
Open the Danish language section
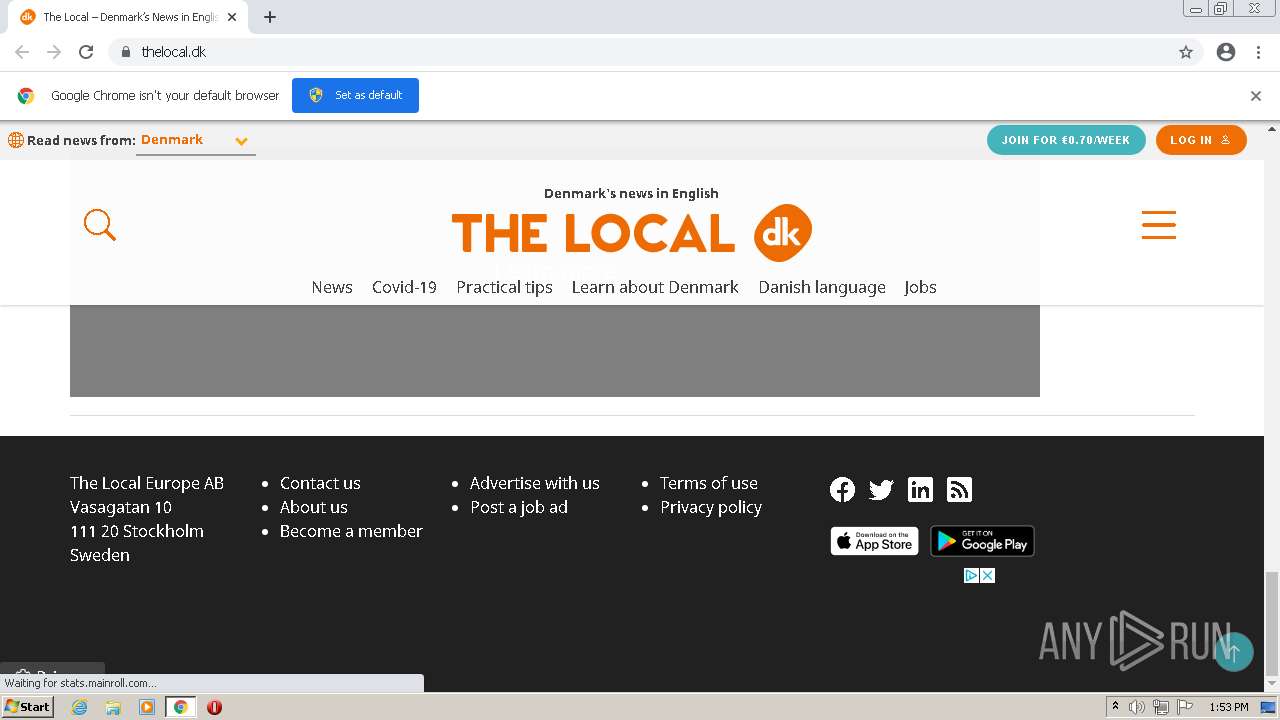[x=822, y=287]
